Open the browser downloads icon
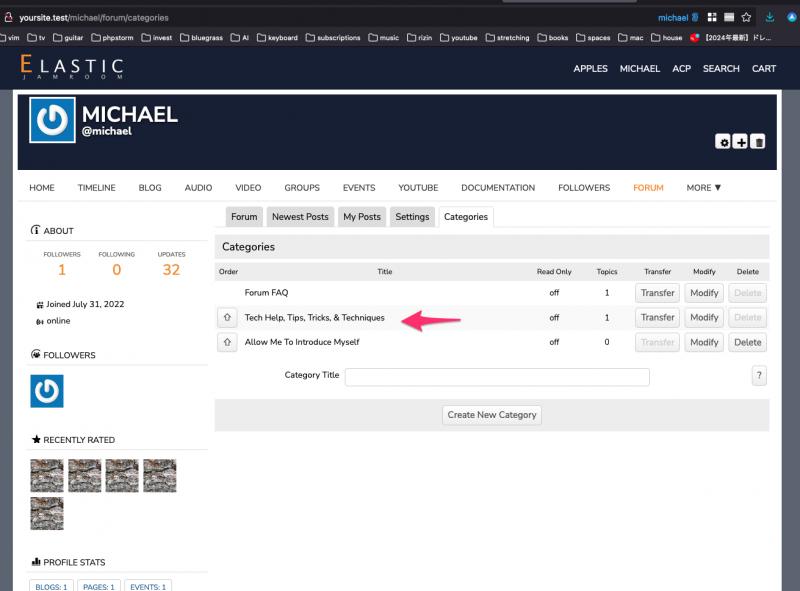 770,17
